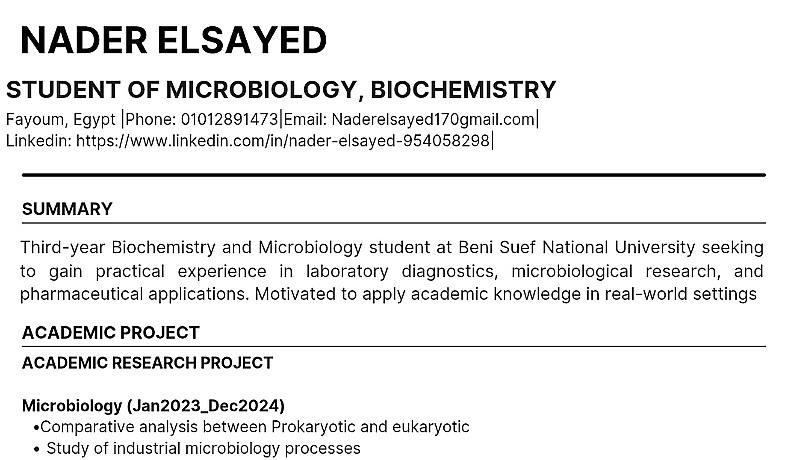This screenshot has height=460, width=800.
Task: Click the Comparative analysis bullet point
Action: [x=255, y=427]
